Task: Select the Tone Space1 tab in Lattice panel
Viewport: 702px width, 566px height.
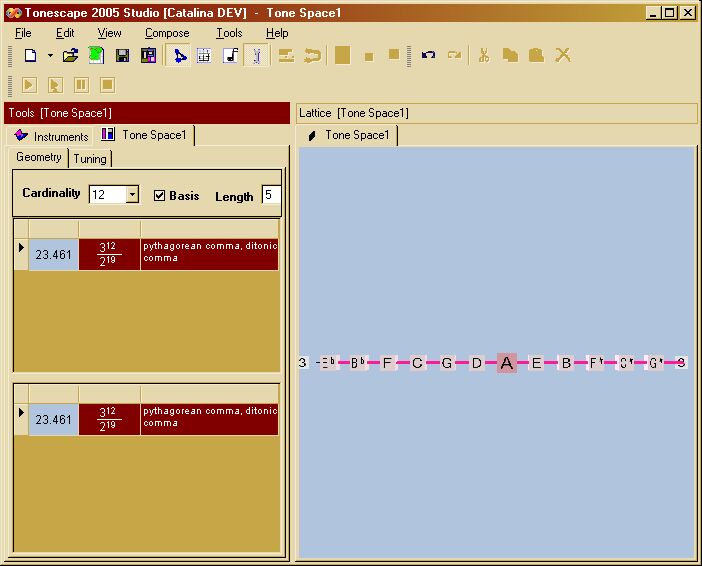Action: tap(348, 135)
